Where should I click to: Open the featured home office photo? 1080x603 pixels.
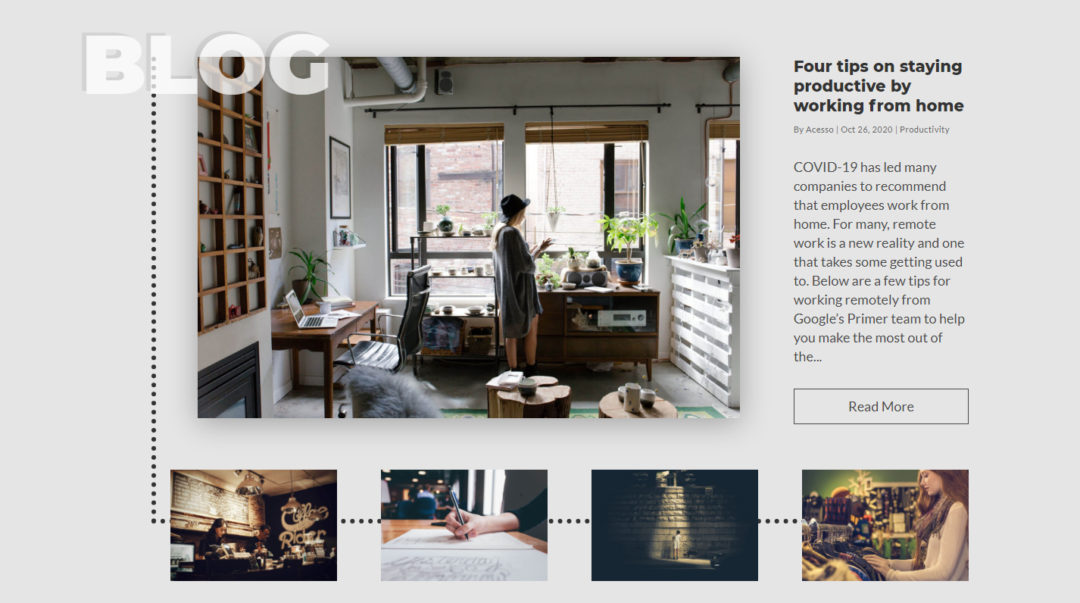(x=468, y=237)
